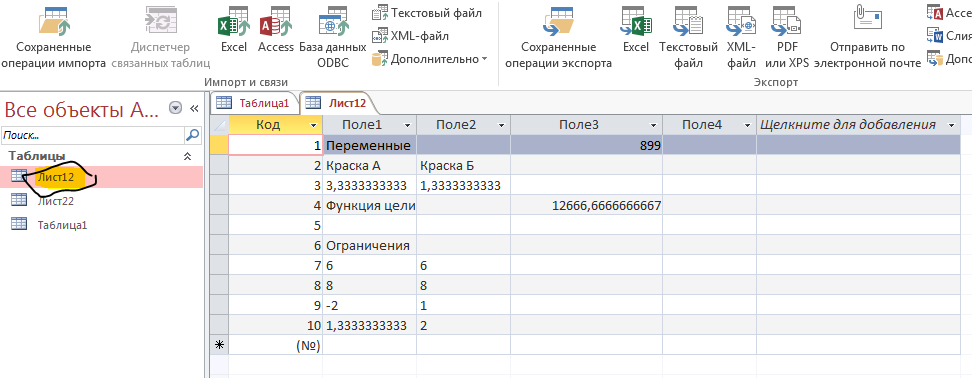Viewport: 972px width, 378px height.
Task: Export to XML file in Экспорт group
Action: 741,37
